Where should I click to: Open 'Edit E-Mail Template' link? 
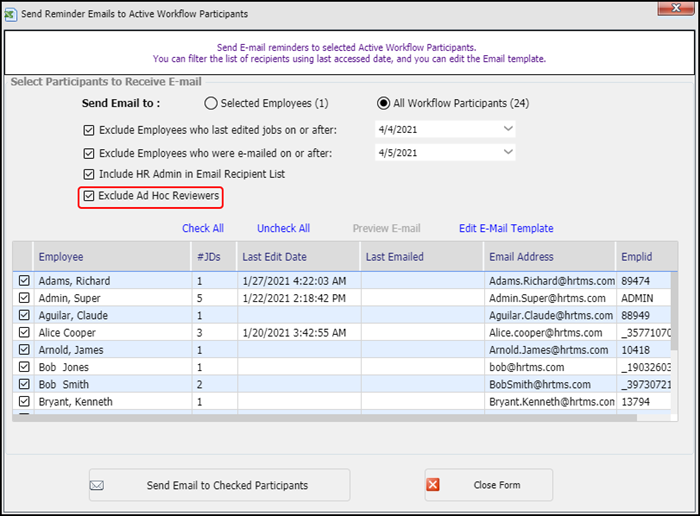506,229
